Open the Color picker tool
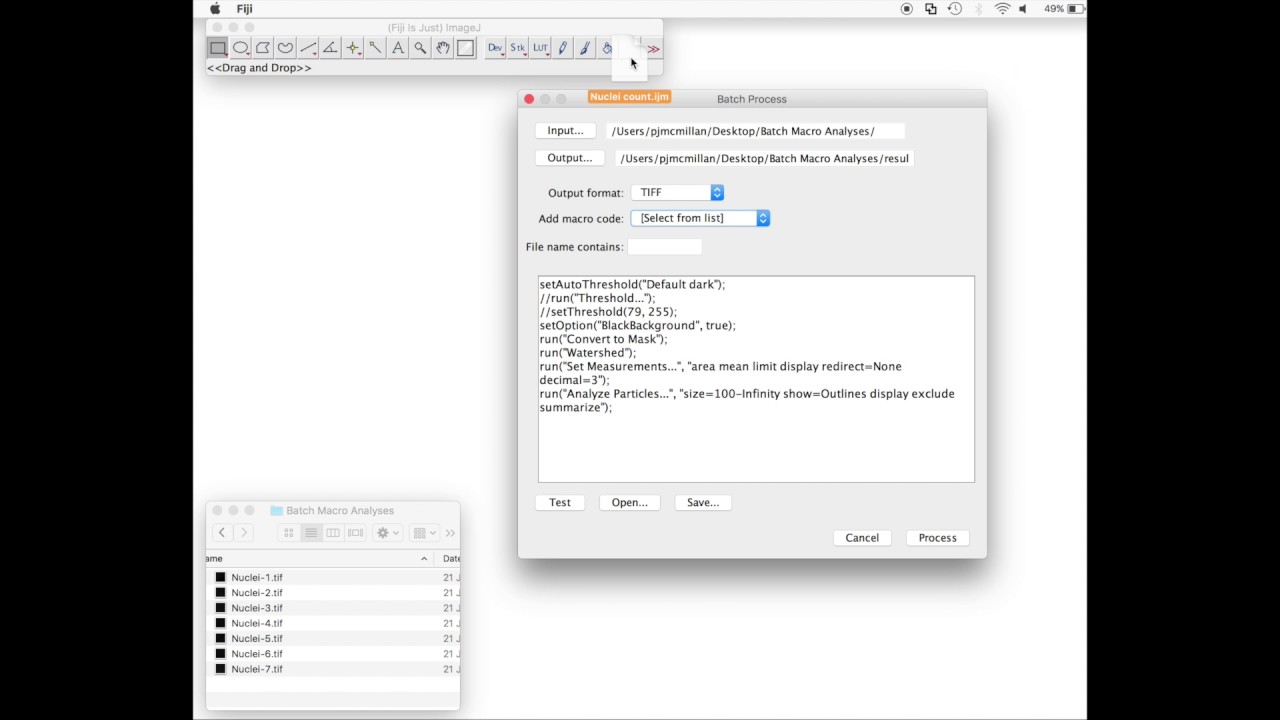The height and width of the screenshot is (720, 1280). pos(465,48)
